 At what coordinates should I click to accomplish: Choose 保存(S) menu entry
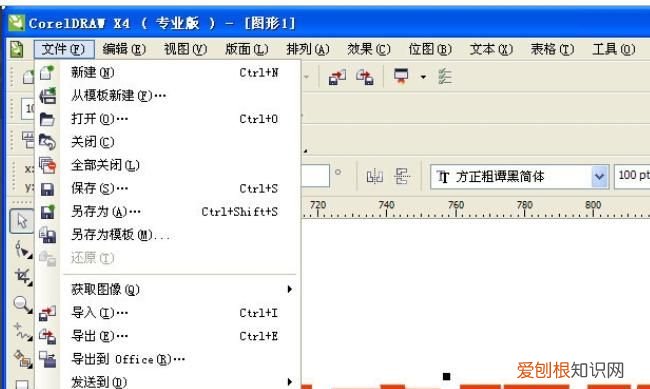[167, 189]
